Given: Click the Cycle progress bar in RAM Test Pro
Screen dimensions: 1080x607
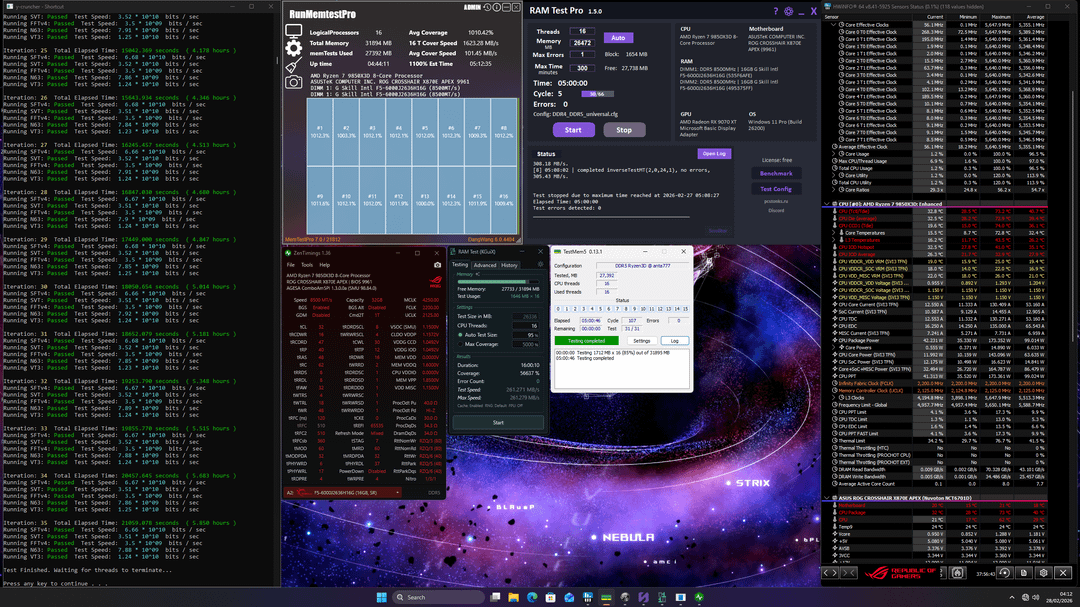Looking at the screenshot, I should 599,93.
